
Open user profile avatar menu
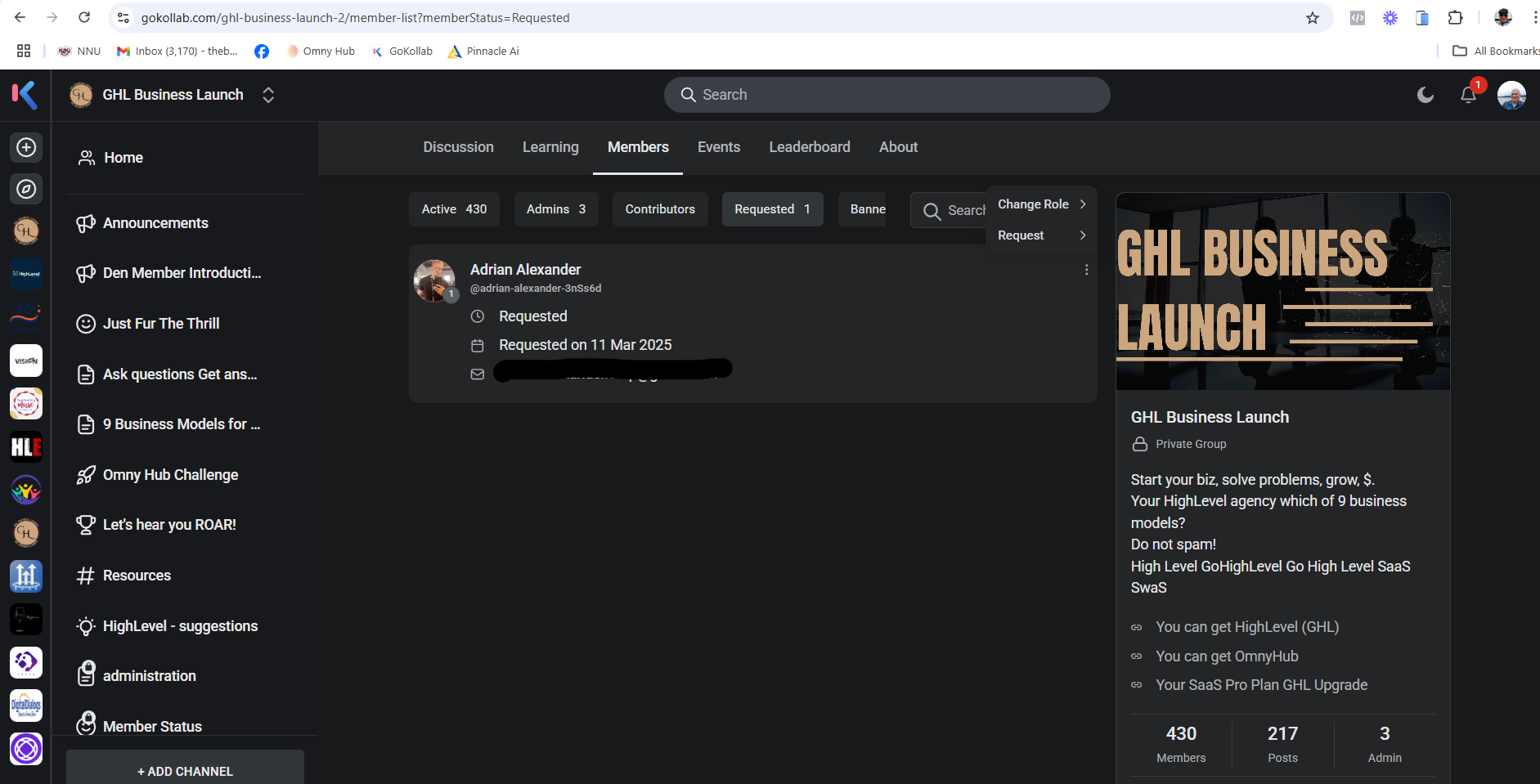(1511, 95)
